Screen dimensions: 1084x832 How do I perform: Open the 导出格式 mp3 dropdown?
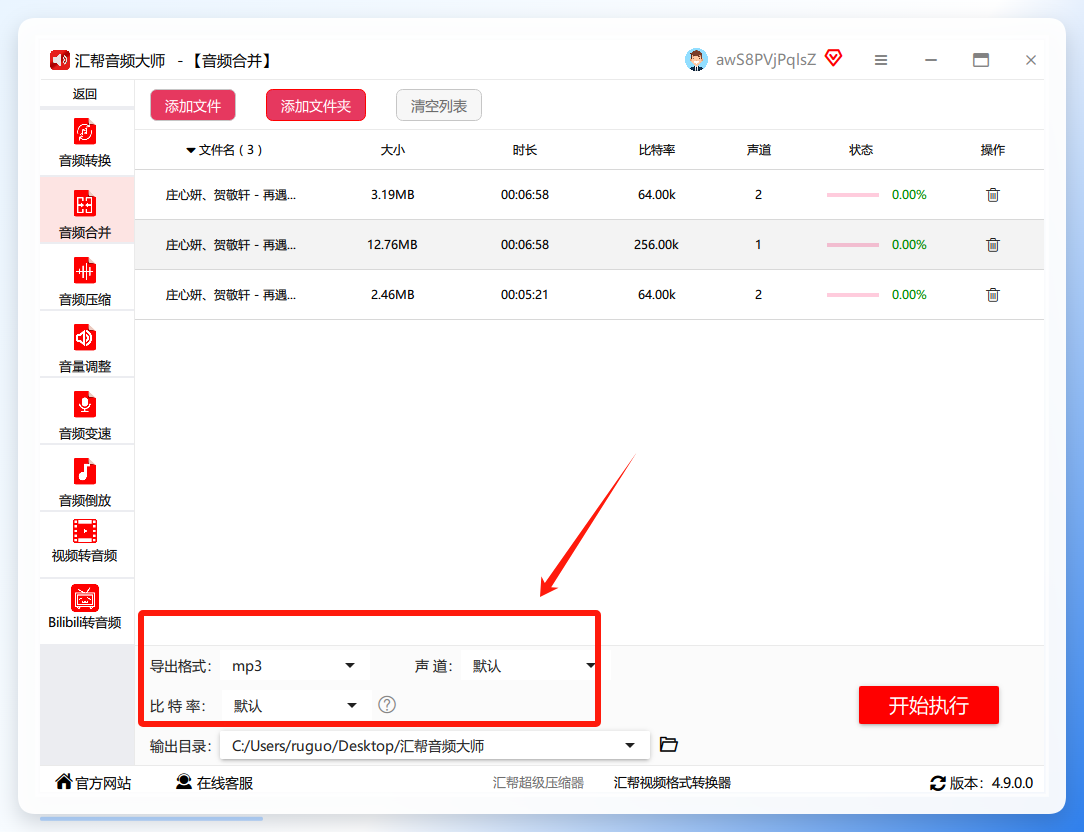[x=295, y=666]
